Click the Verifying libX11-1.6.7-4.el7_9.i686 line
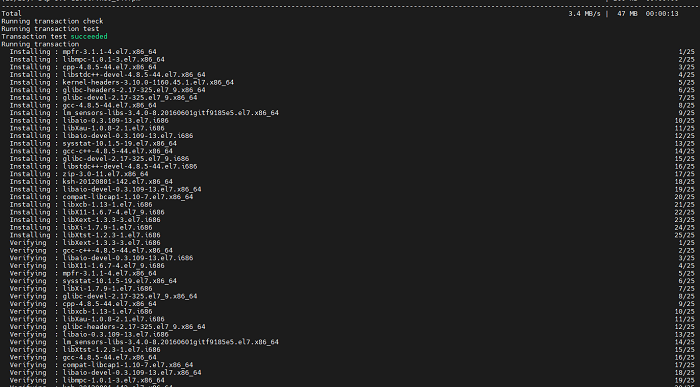The height and width of the screenshot is (387, 700). pyautogui.click(x=87, y=266)
